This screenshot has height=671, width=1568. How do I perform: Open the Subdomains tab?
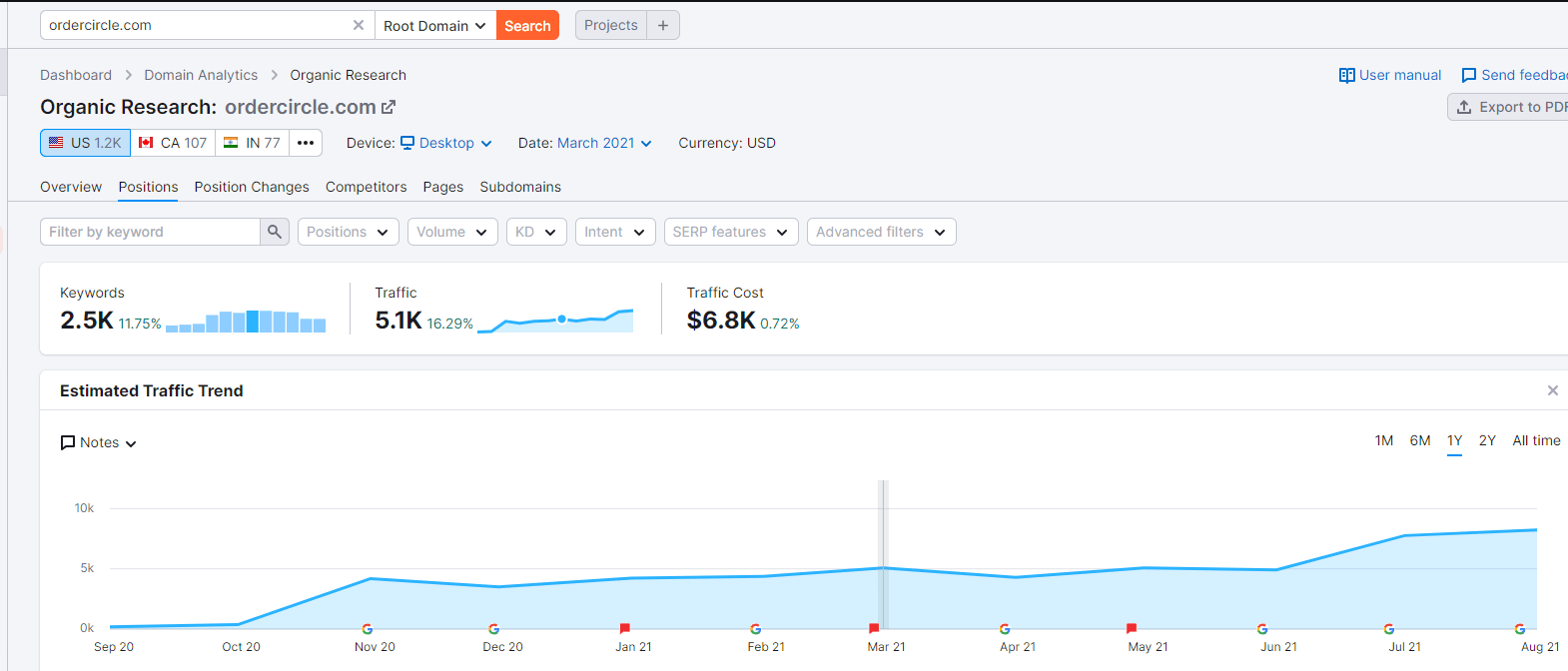(x=520, y=187)
